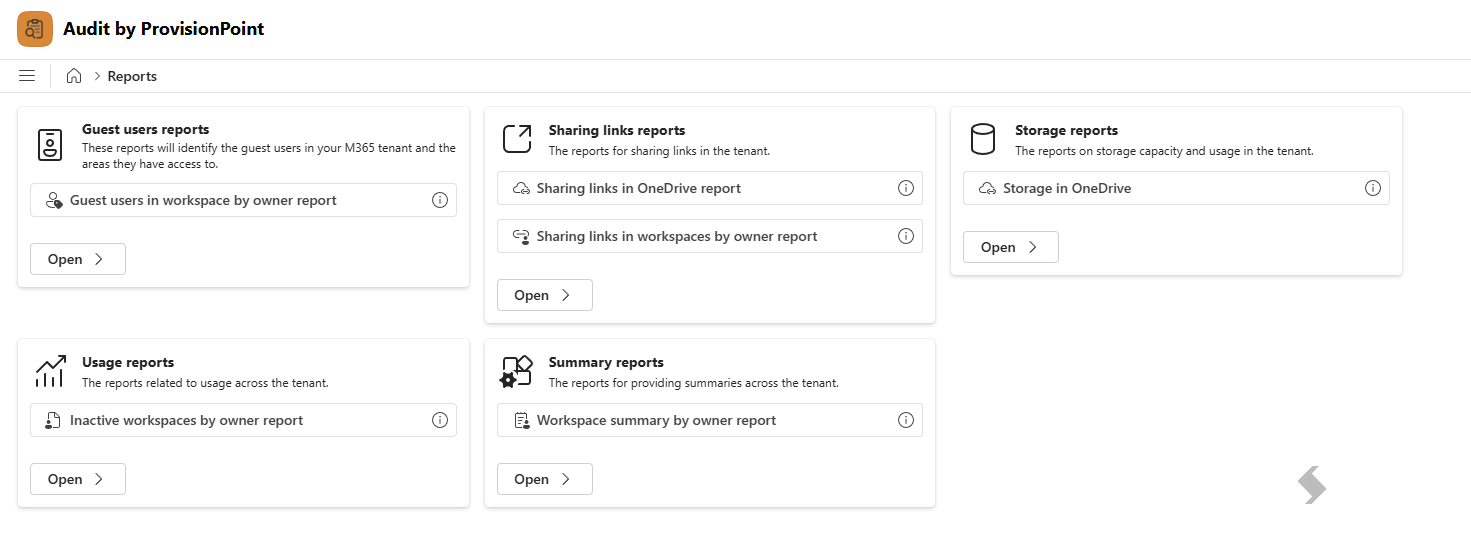This screenshot has width=1471, height=555.
Task: Click 'The reports on storage capacity and usage' description
Action: point(1164,151)
